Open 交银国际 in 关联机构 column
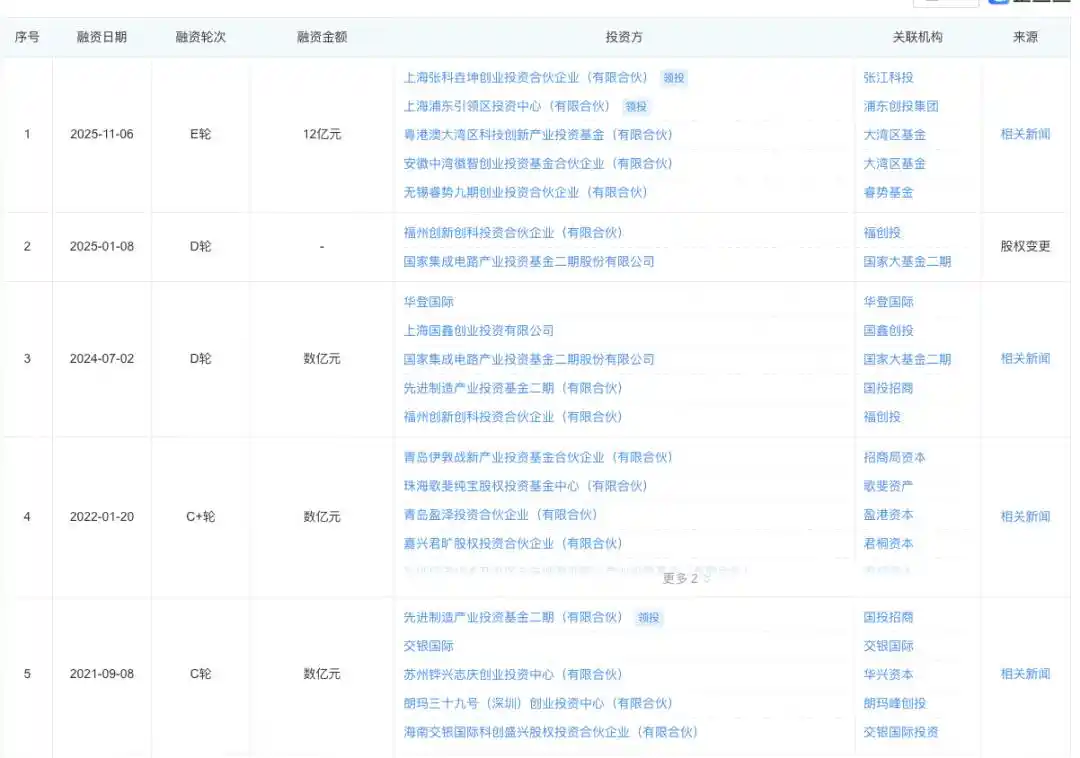 (x=889, y=646)
